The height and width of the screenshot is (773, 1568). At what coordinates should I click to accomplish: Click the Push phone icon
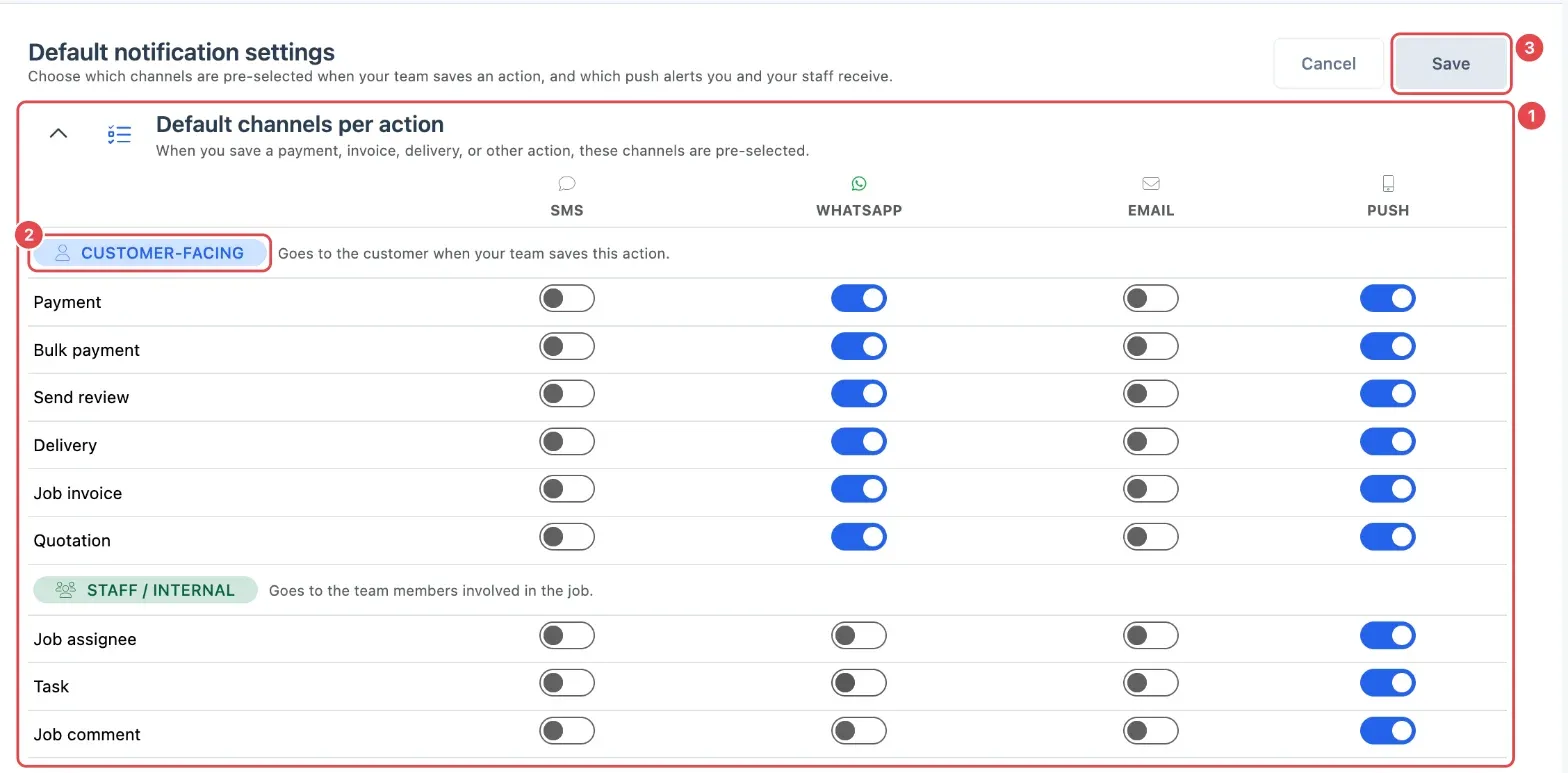[1388, 183]
